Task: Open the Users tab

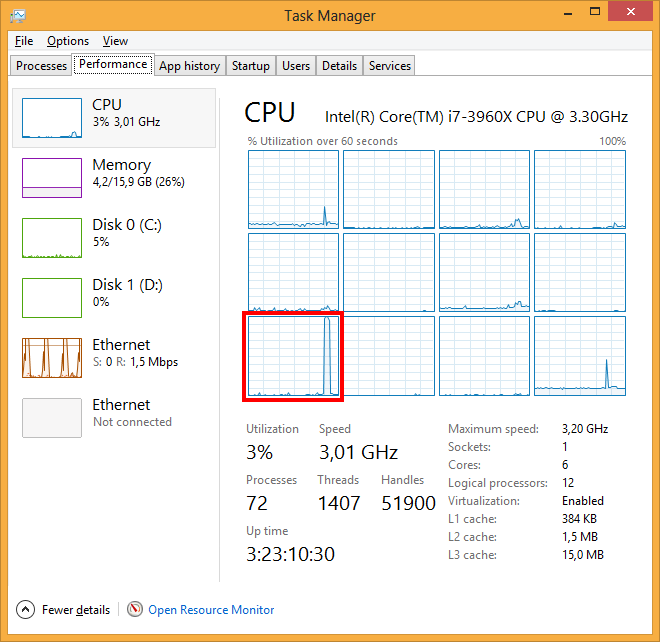Action: [x=296, y=66]
